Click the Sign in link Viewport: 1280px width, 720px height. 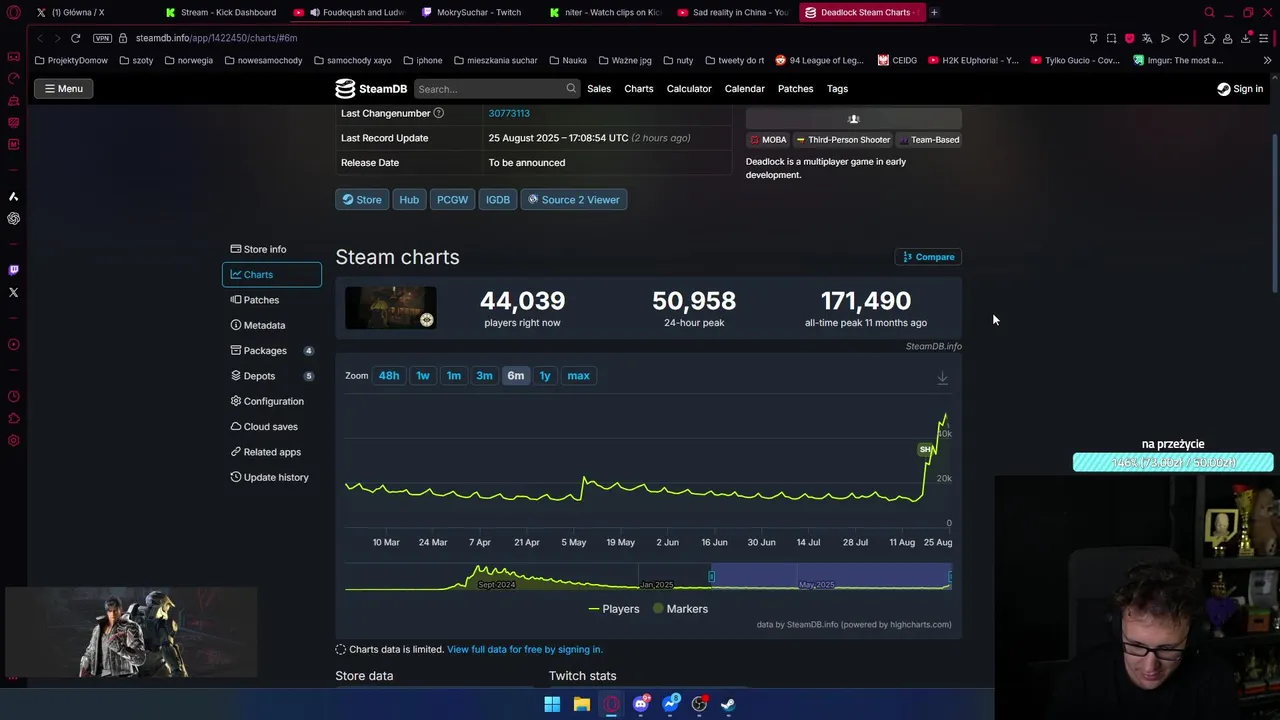click(x=1240, y=89)
